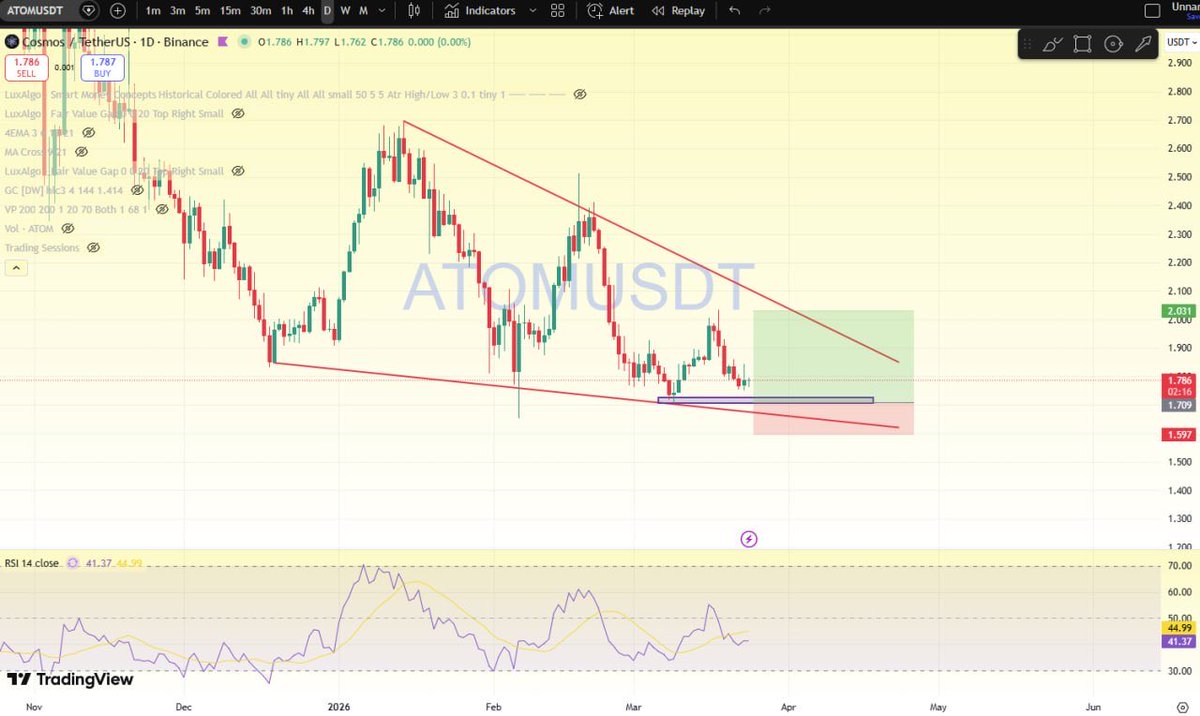Select the blue support rectangle drawing
1200x716 pixels.
click(x=765, y=400)
